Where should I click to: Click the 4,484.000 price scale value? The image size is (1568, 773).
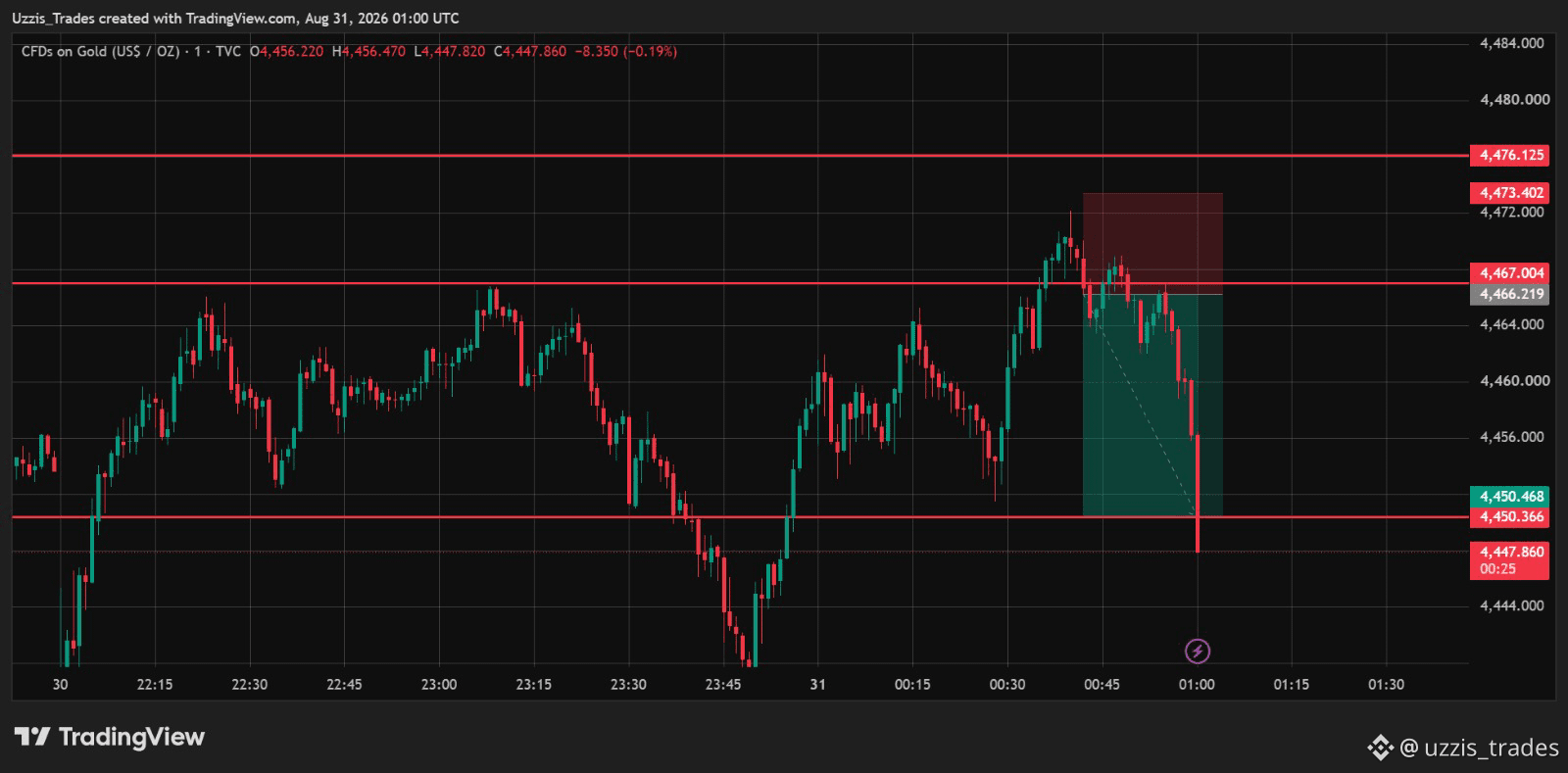pyautogui.click(x=1513, y=43)
